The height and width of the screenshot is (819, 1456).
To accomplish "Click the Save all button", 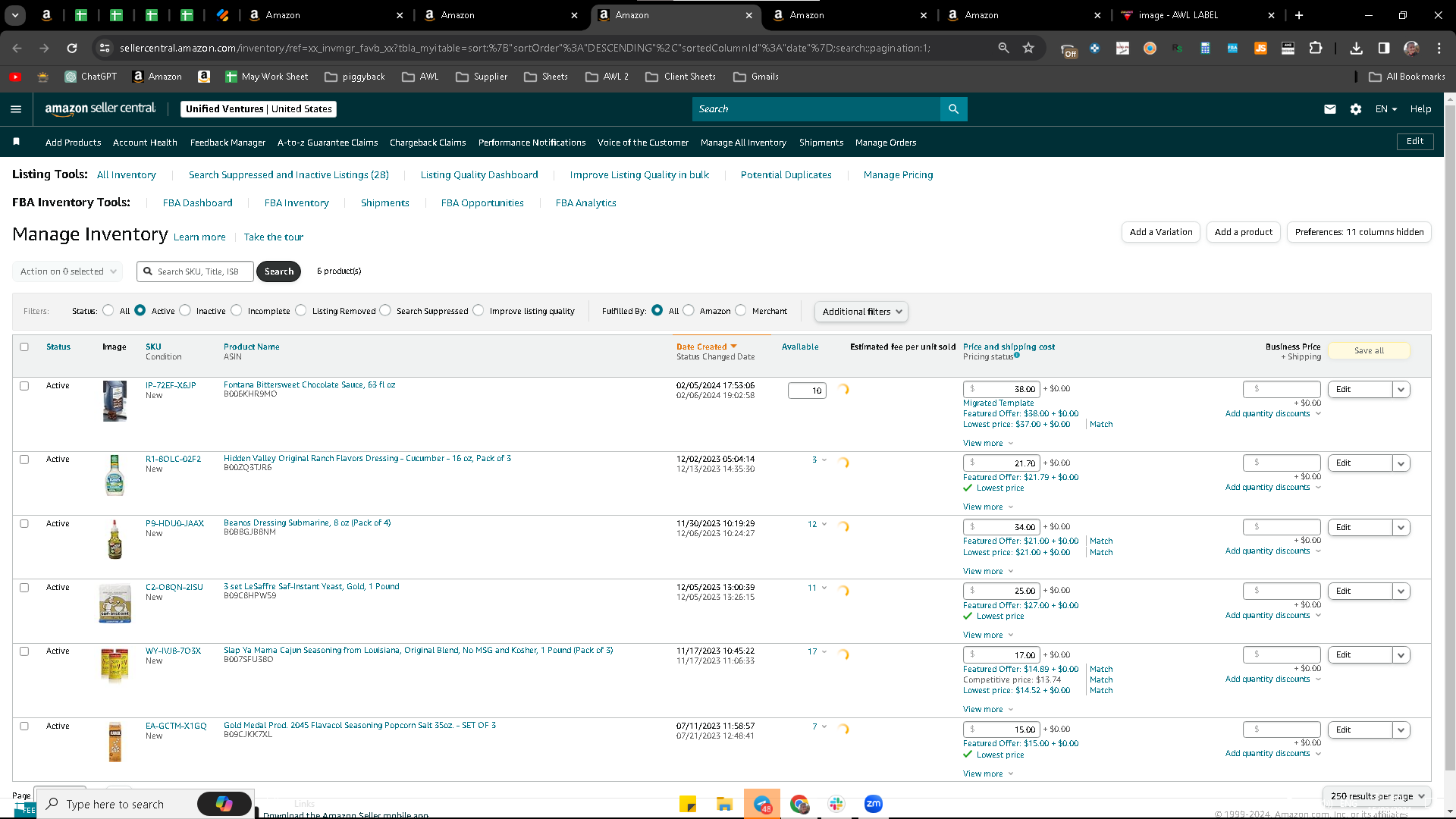I will [1369, 350].
